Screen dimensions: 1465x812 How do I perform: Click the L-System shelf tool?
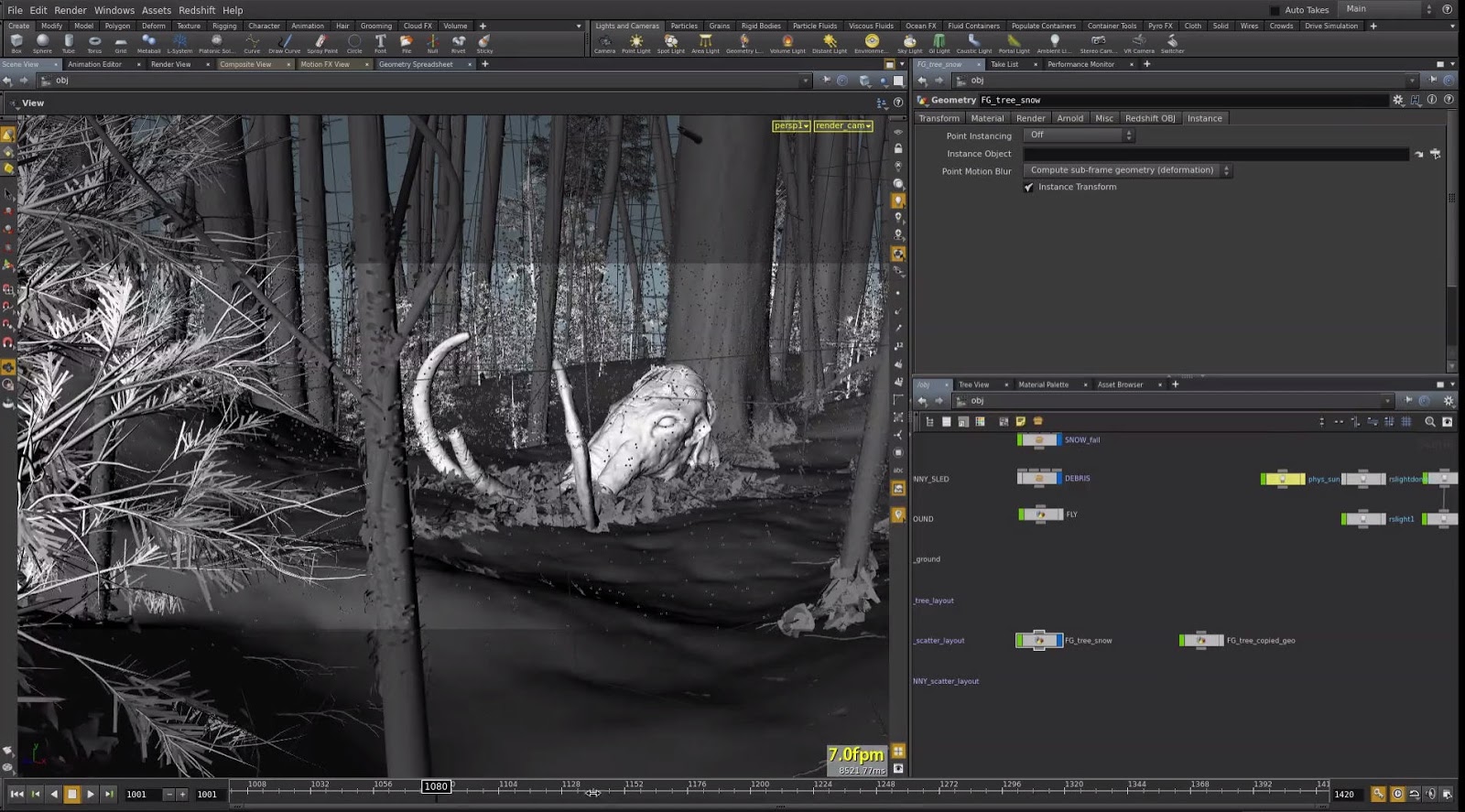(x=179, y=43)
